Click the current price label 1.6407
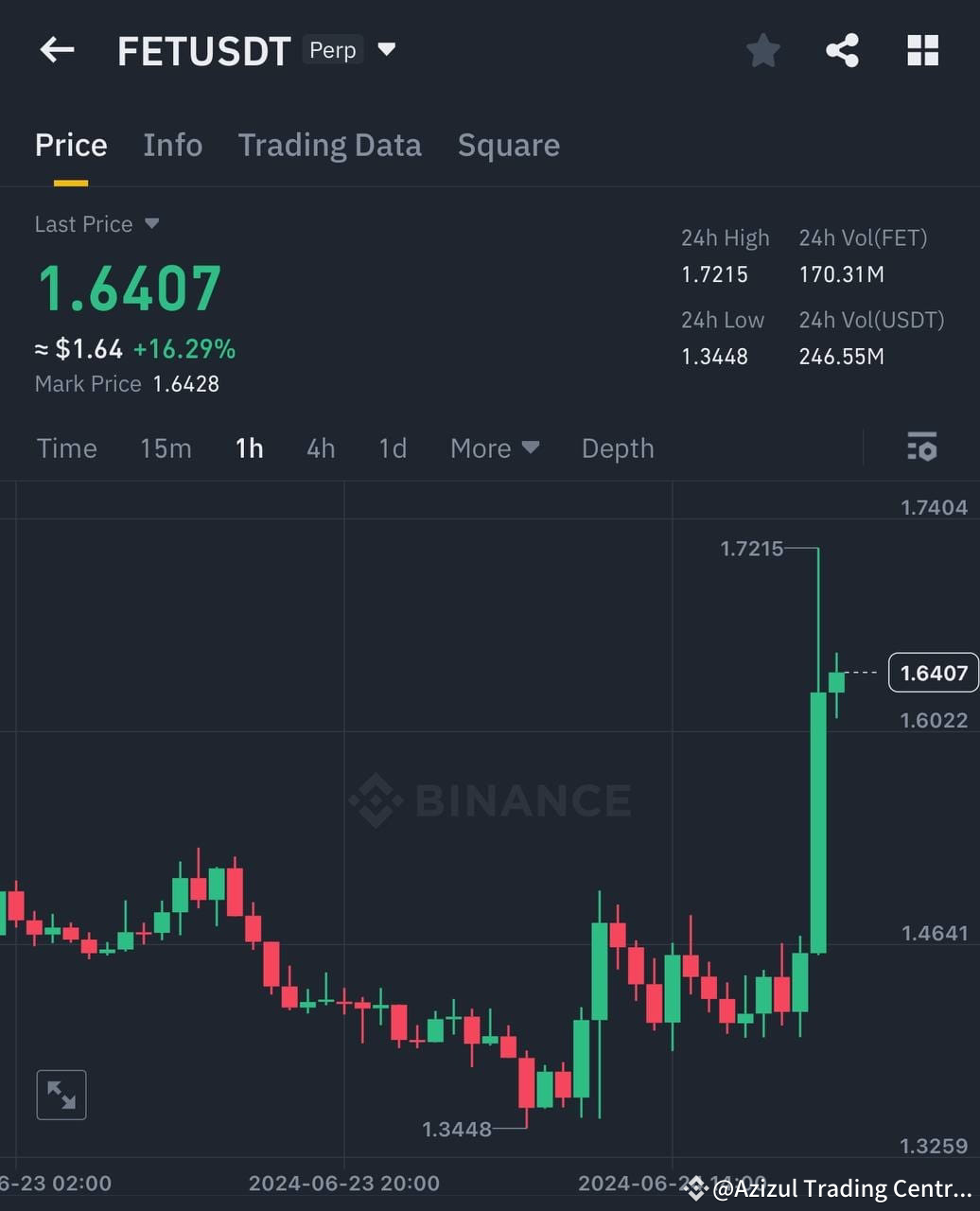The width and height of the screenshot is (980, 1211). [x=933, y=672]
